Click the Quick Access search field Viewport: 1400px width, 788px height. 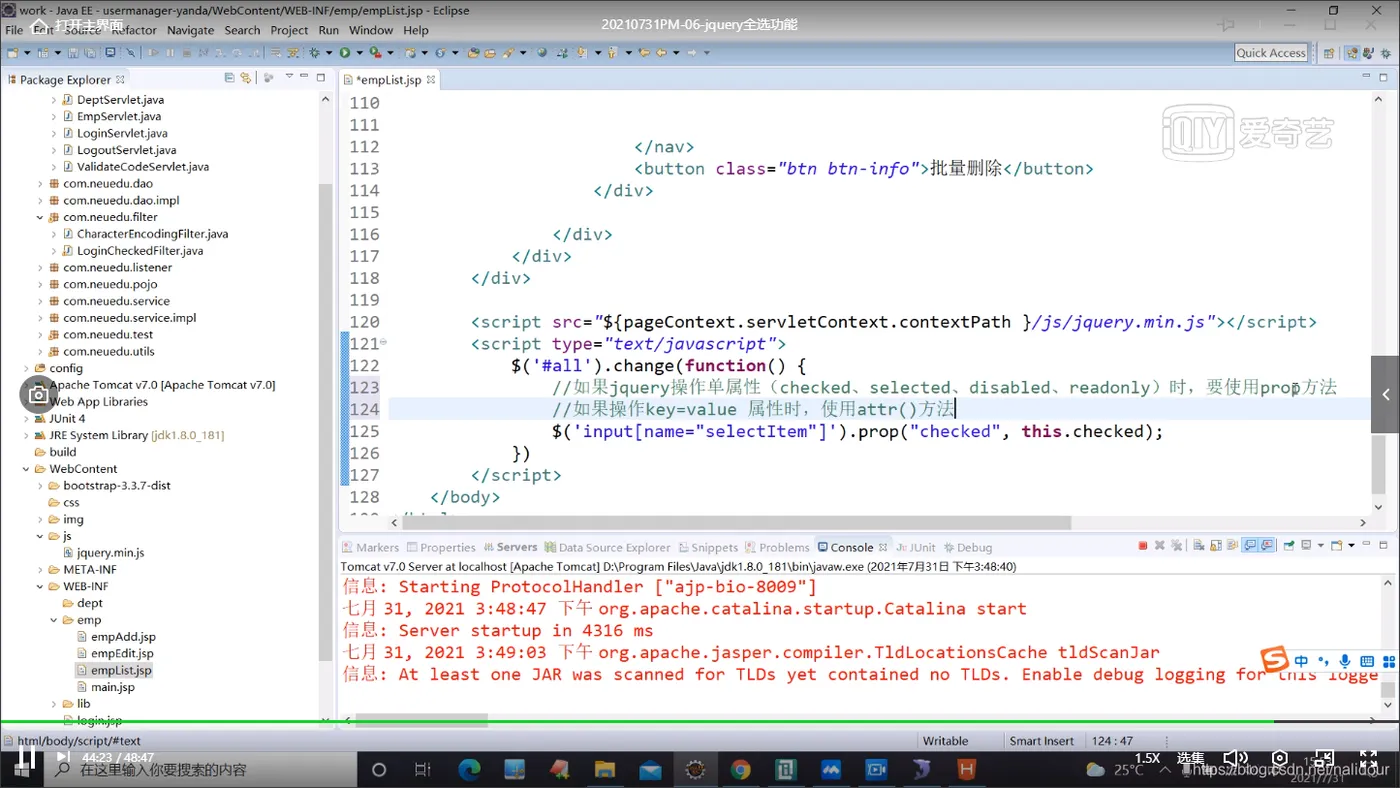tap(1271, 53)
